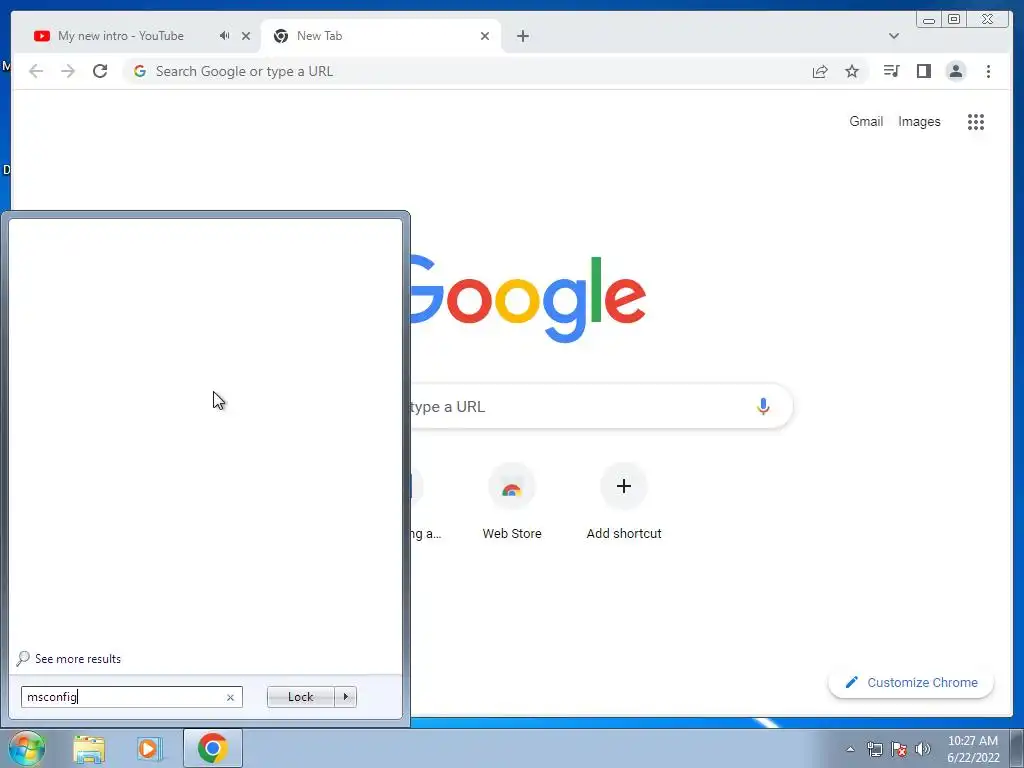
Task: Click the YouTube favicon on the first tab
Action: coord(42,36)
